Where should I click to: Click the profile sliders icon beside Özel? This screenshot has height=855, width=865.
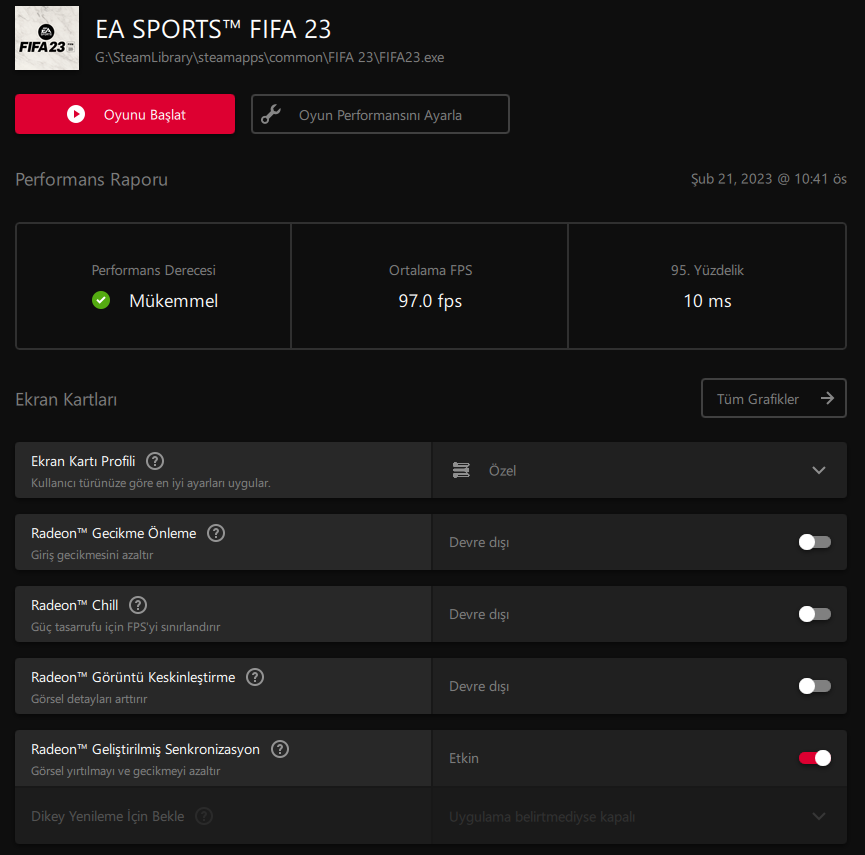point(461,470)
